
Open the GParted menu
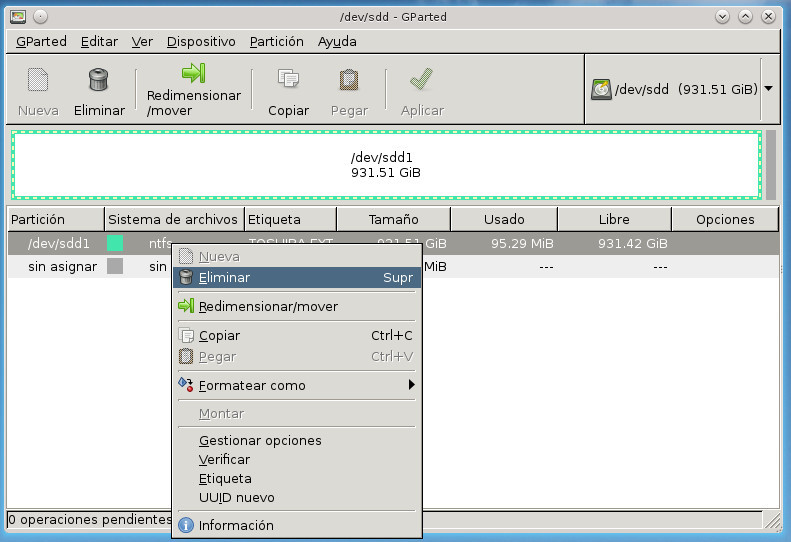(x=41, y=41)
